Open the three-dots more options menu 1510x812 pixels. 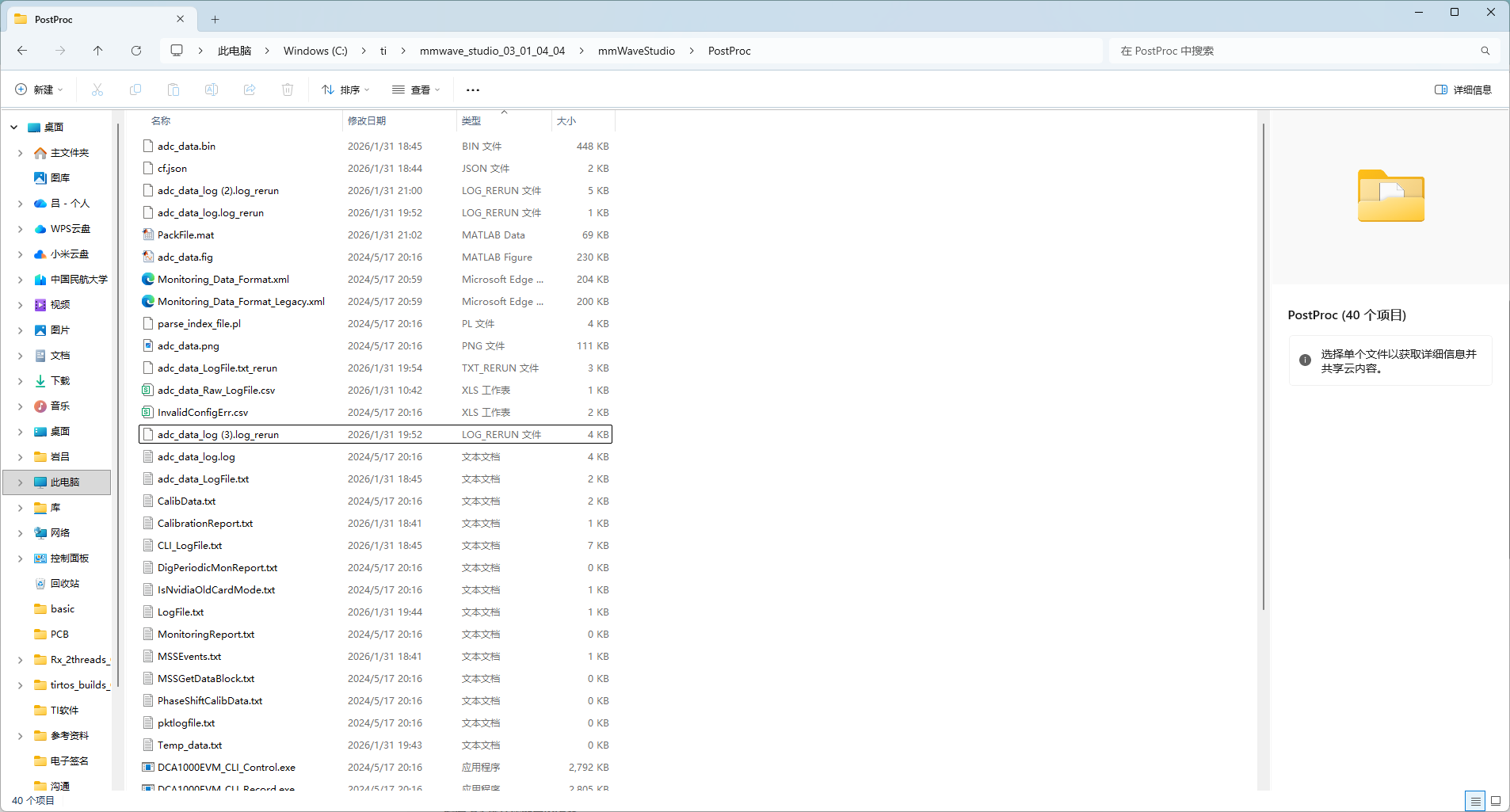pos(473,90)
